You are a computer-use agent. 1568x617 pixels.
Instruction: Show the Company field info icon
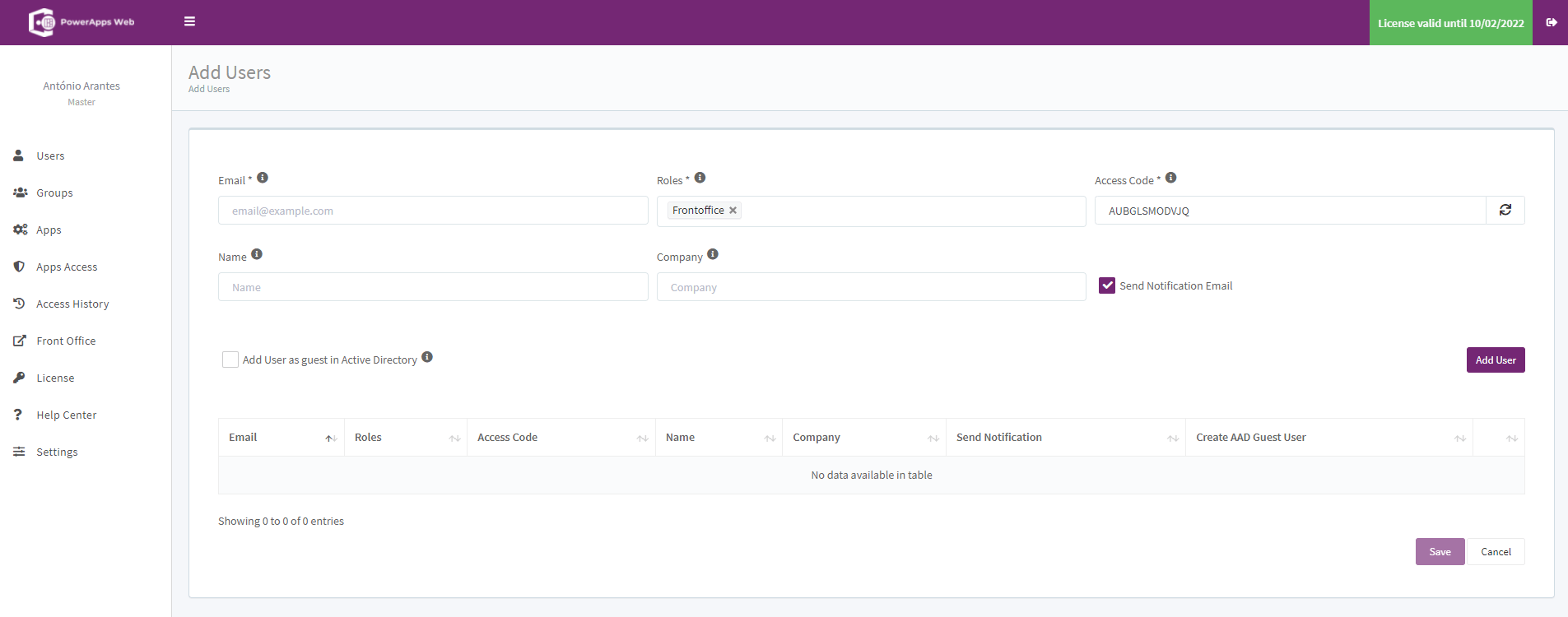[x=713, y=254]
